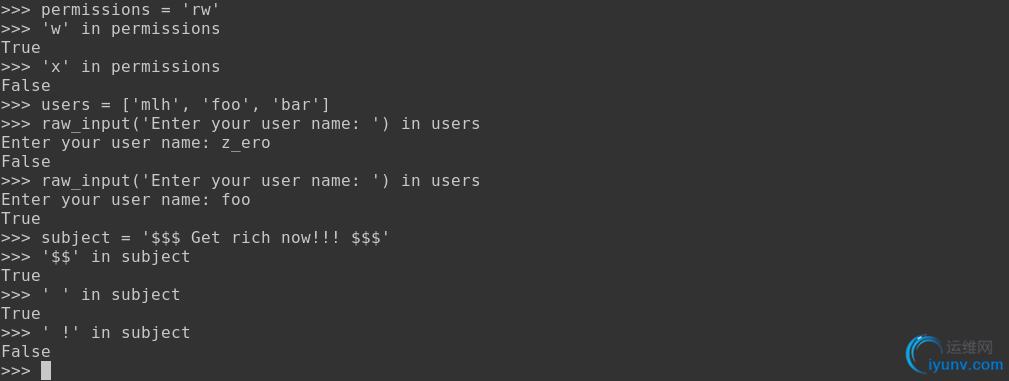The image size is (1009, 381).
Task: Click the line permissions = 'rw'
Action: coord(111,10)
